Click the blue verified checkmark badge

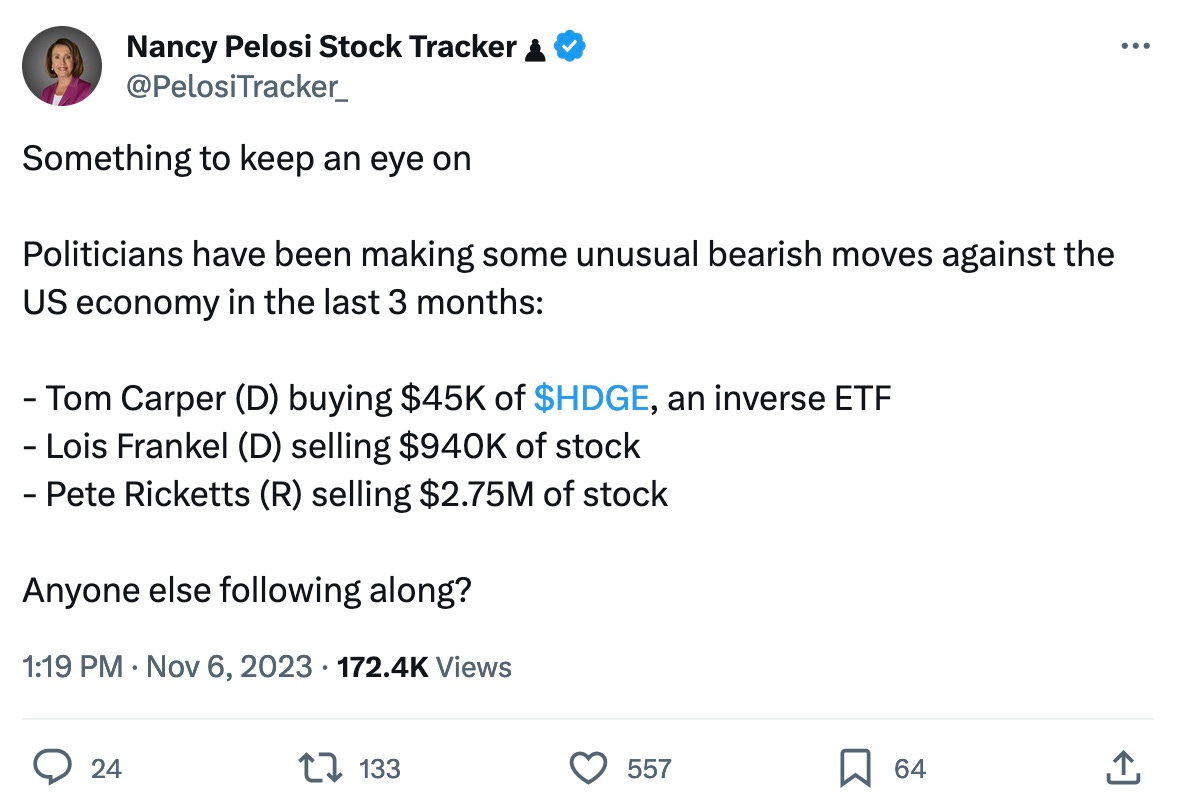click(569, 47)
